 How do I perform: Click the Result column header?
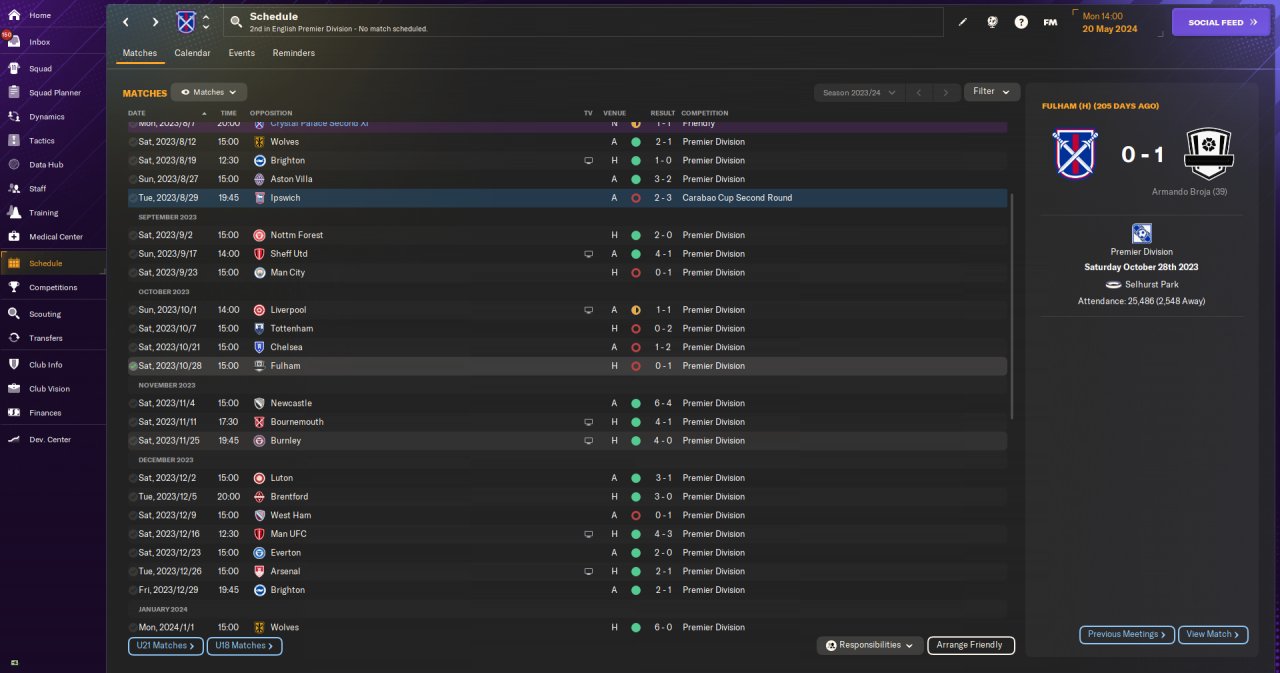pyautogui.click(x=663, y=113)
